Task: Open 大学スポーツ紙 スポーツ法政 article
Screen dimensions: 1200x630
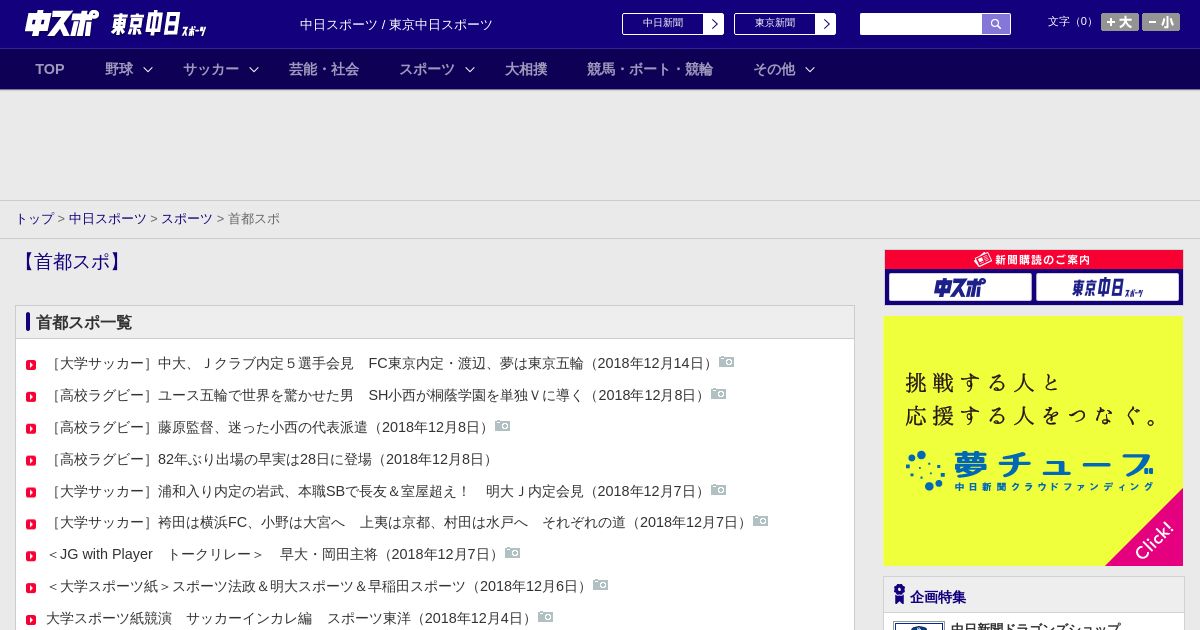Action: (319, 586)
